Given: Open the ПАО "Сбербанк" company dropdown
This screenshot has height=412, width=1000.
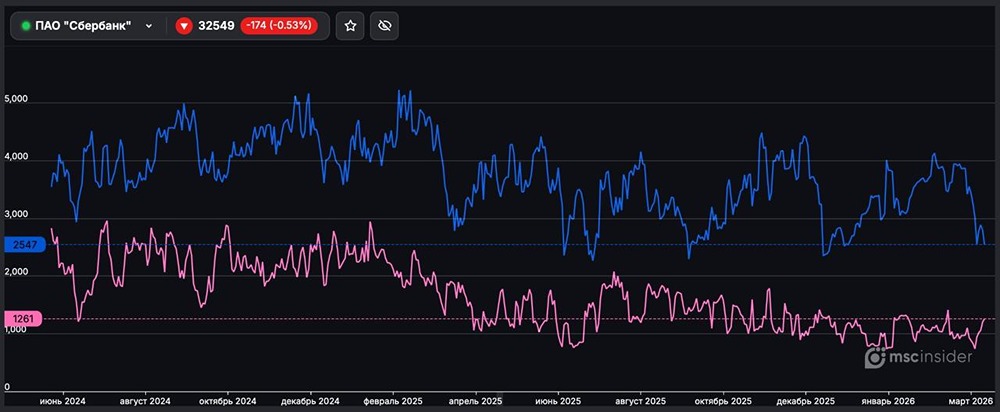Looking at the screenshot, I should pyautogui.click(x=87, y=26).
